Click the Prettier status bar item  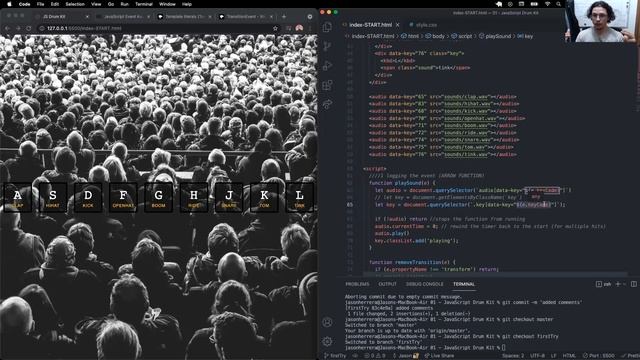pyautogui.click(x=631, y=356)
